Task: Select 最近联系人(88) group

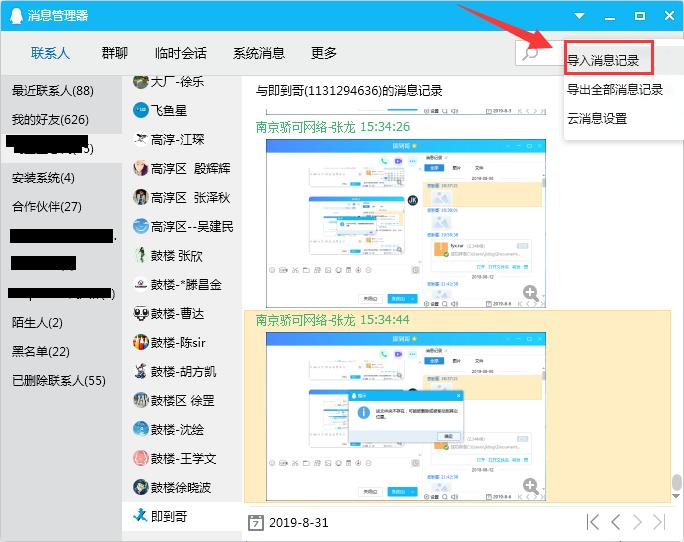Action: pyautogui.click(x=53, y=90)
